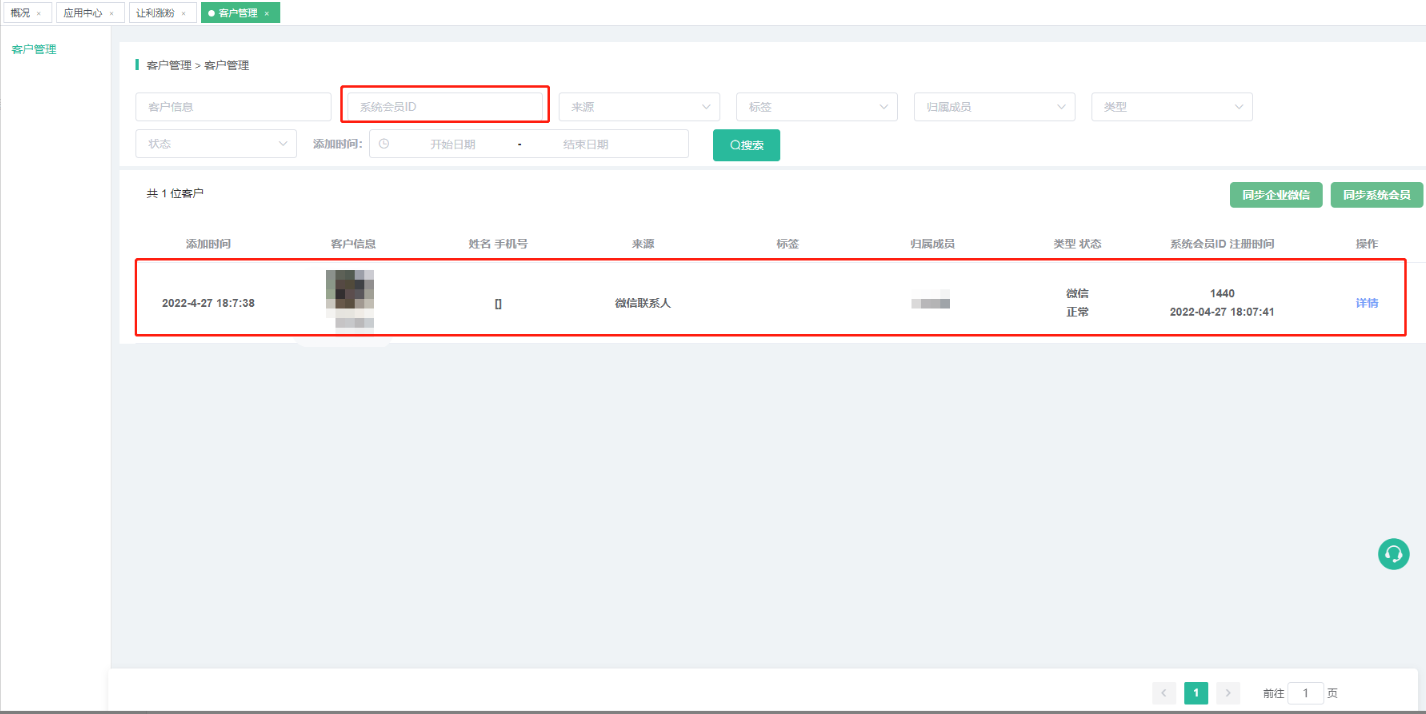The image size is (1426, 714).
Task: Click the next page arrow
Action: (1227, 693)
